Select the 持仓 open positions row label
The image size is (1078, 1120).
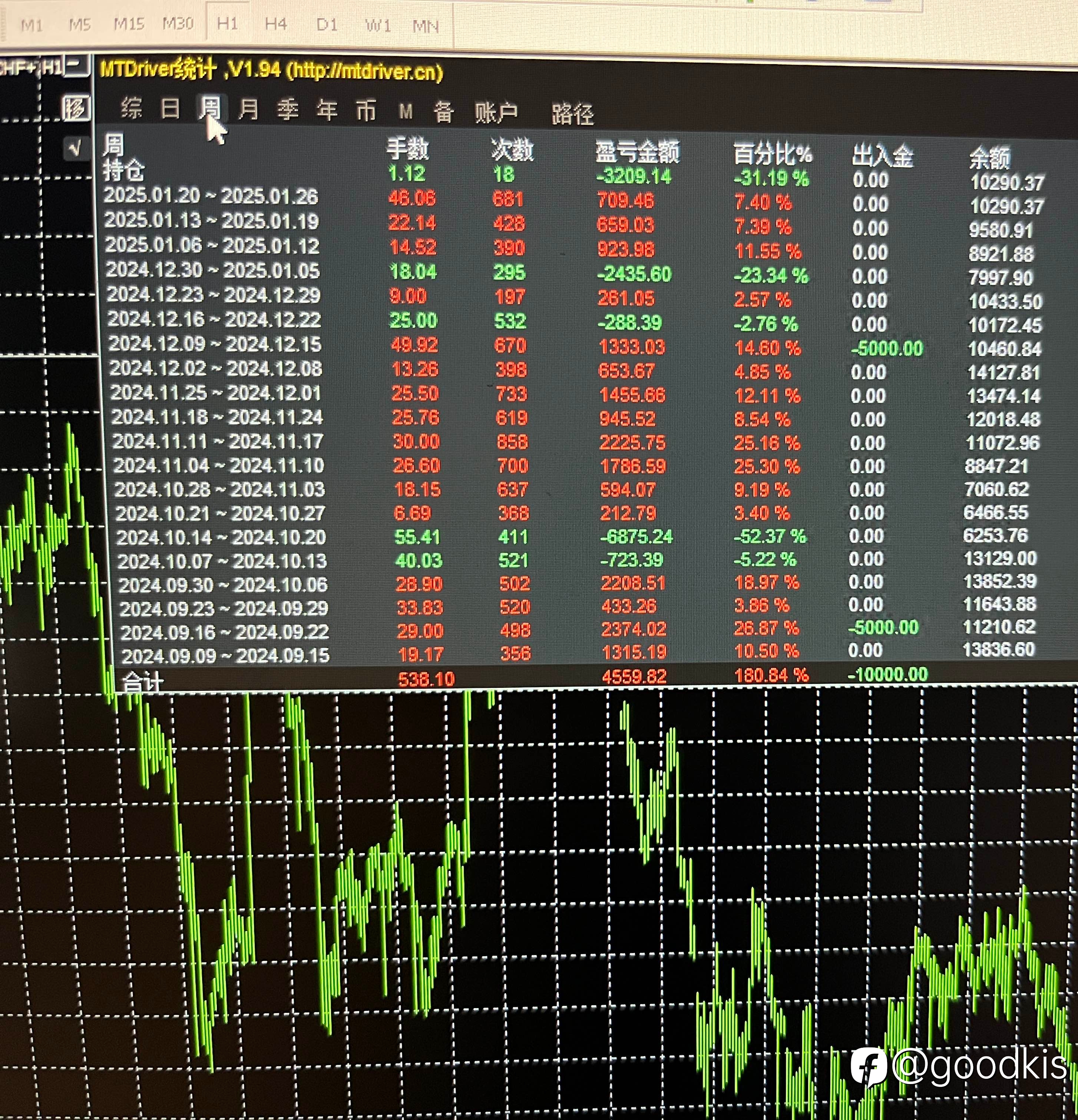click(x=123, y=170)
